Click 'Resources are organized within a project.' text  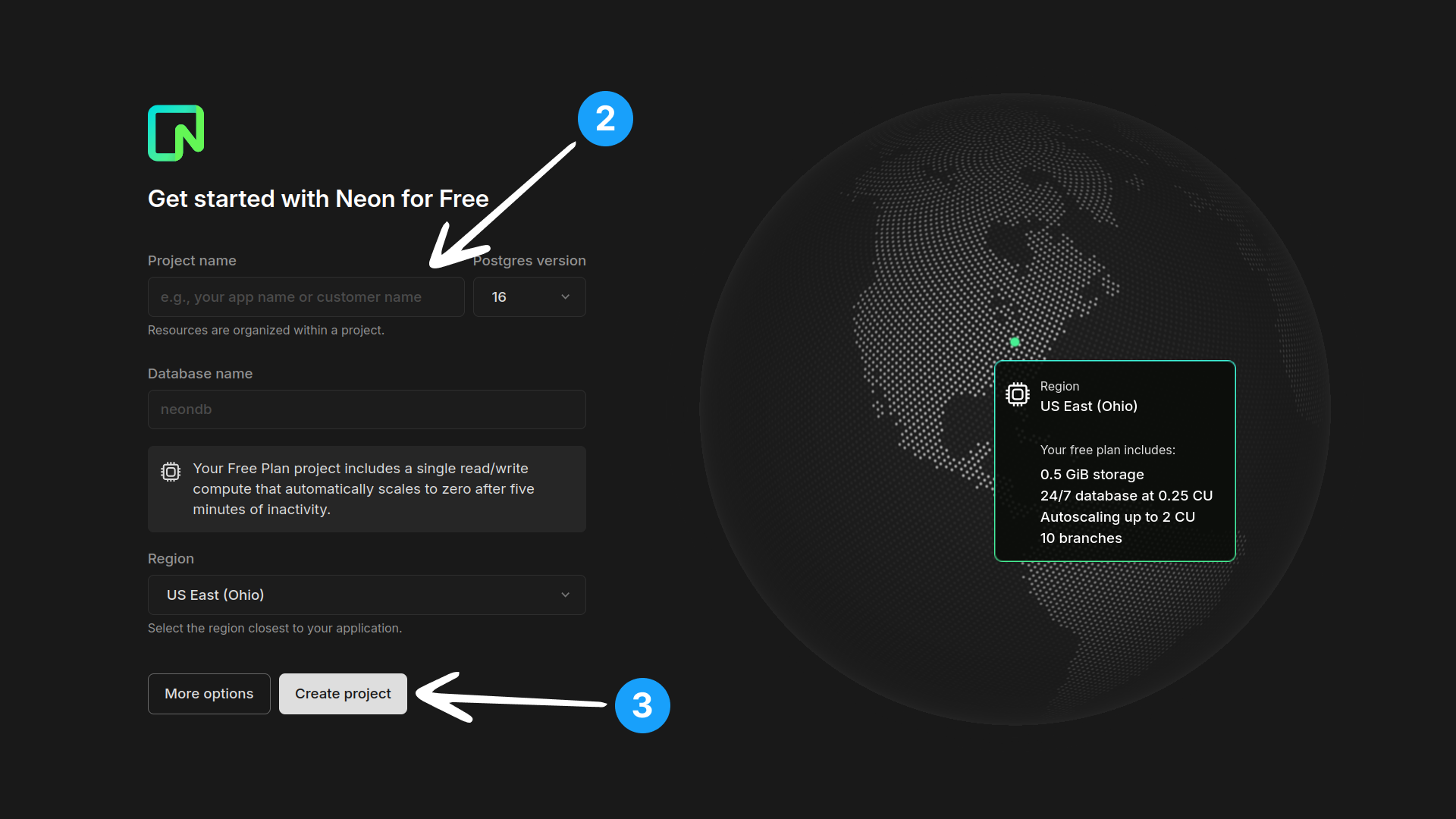(x=266, y=330)
